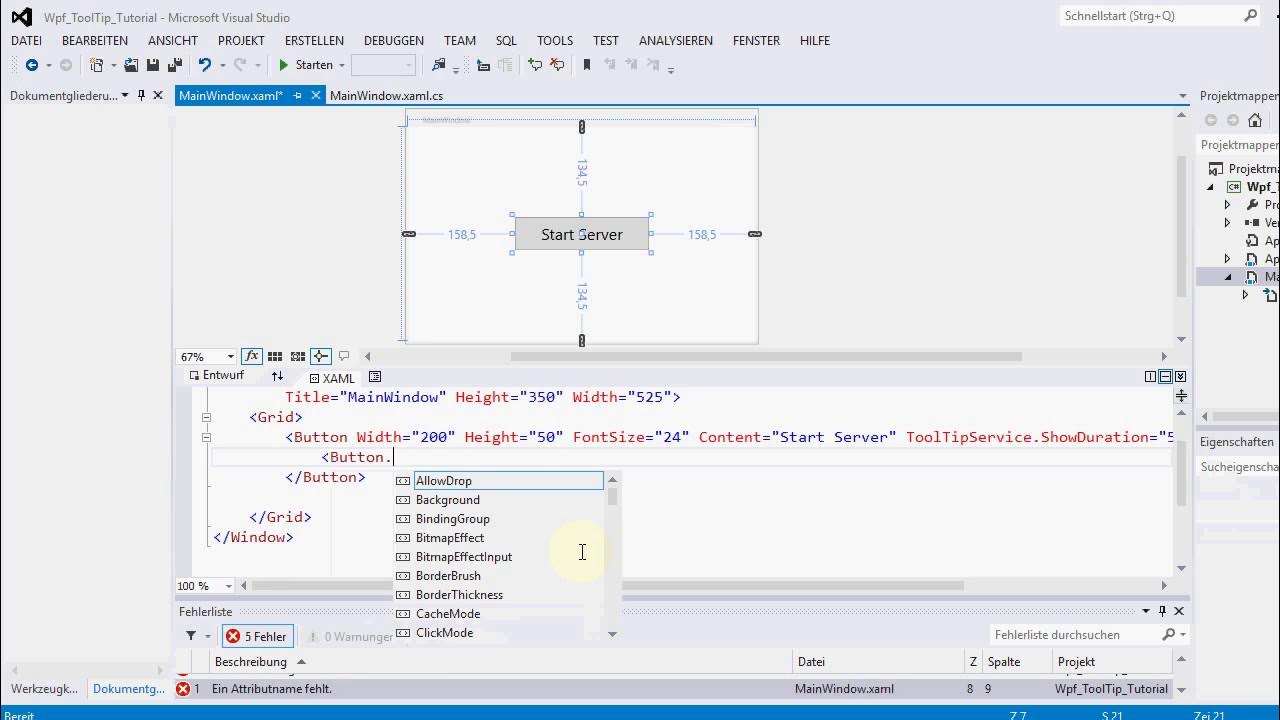Click the Open File toolbar icon
The height and width of the screenshot is (720, 1280).
coord(131,65)
